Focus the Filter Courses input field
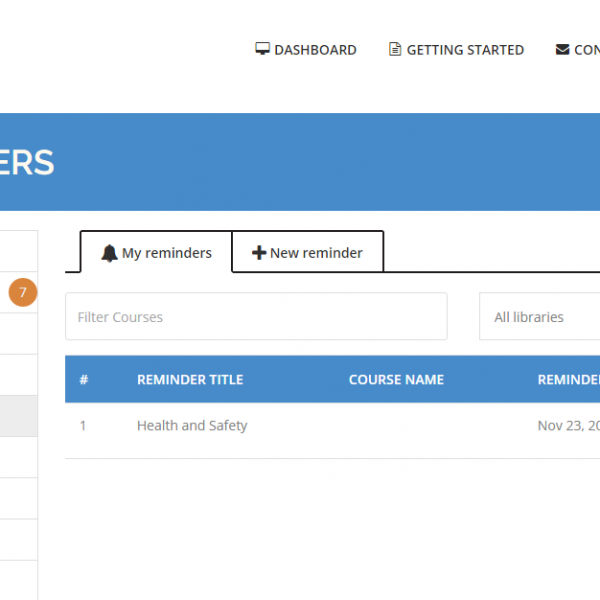 (256, 317)
